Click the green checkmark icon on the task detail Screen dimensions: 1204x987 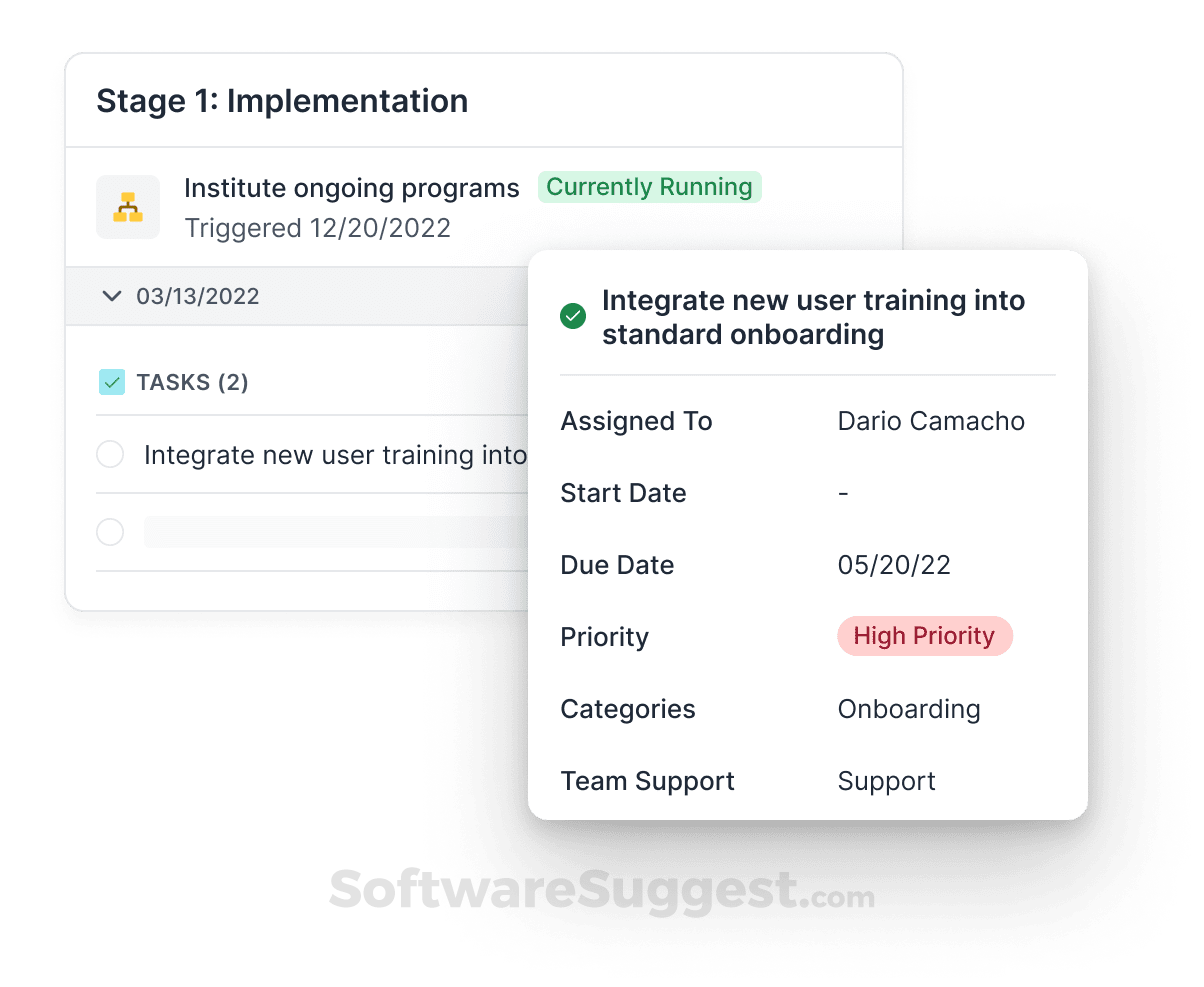click(x=573, y=315)
